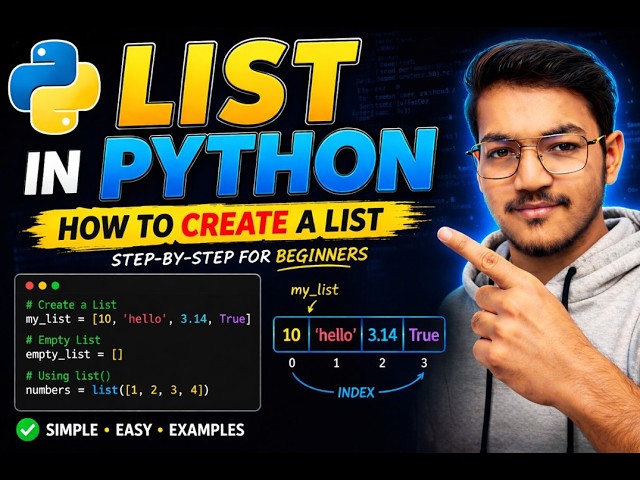Click the green dot in code window
640x480 pixels.
tap(56, 286)
